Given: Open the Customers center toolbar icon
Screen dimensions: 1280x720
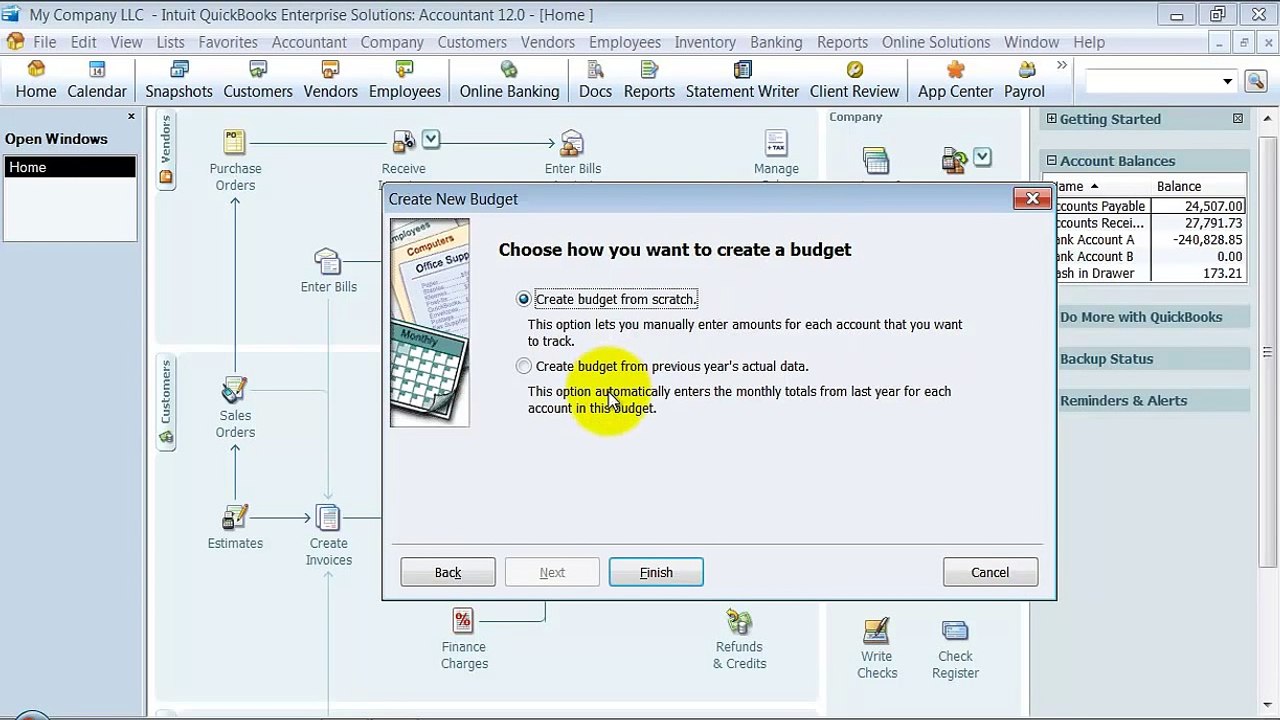Looking at the screenshot, I should [258, 80].
